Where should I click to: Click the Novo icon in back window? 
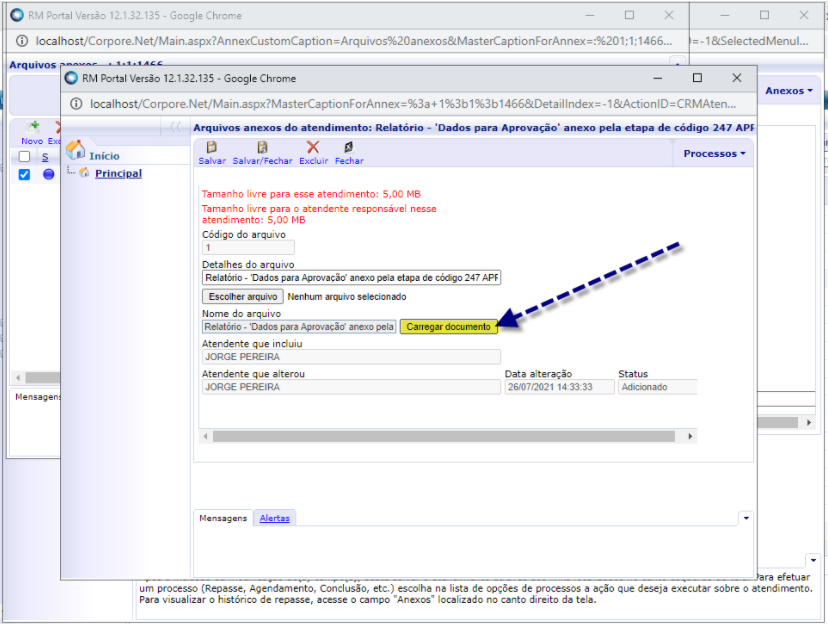click(x=33, y=127)
